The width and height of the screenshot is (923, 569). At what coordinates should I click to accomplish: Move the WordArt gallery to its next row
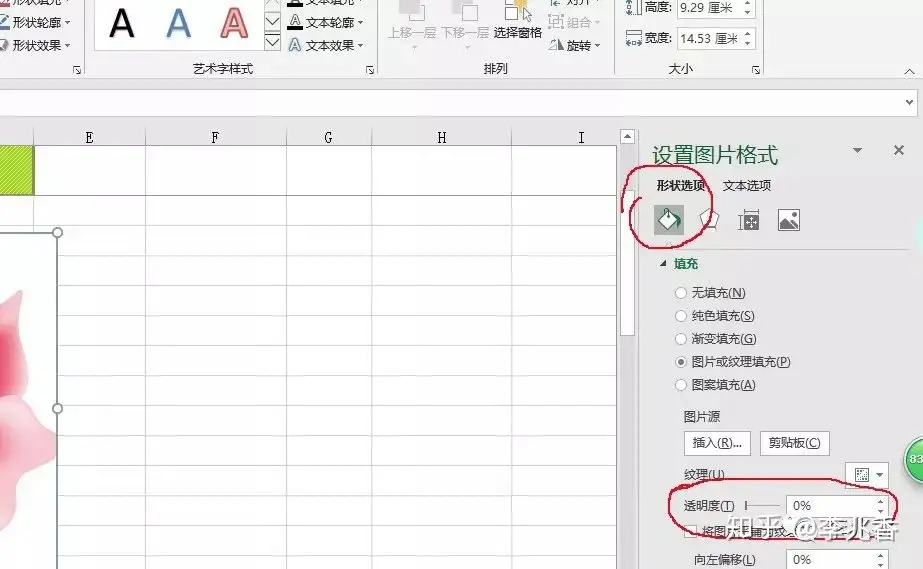pos(272,22)
